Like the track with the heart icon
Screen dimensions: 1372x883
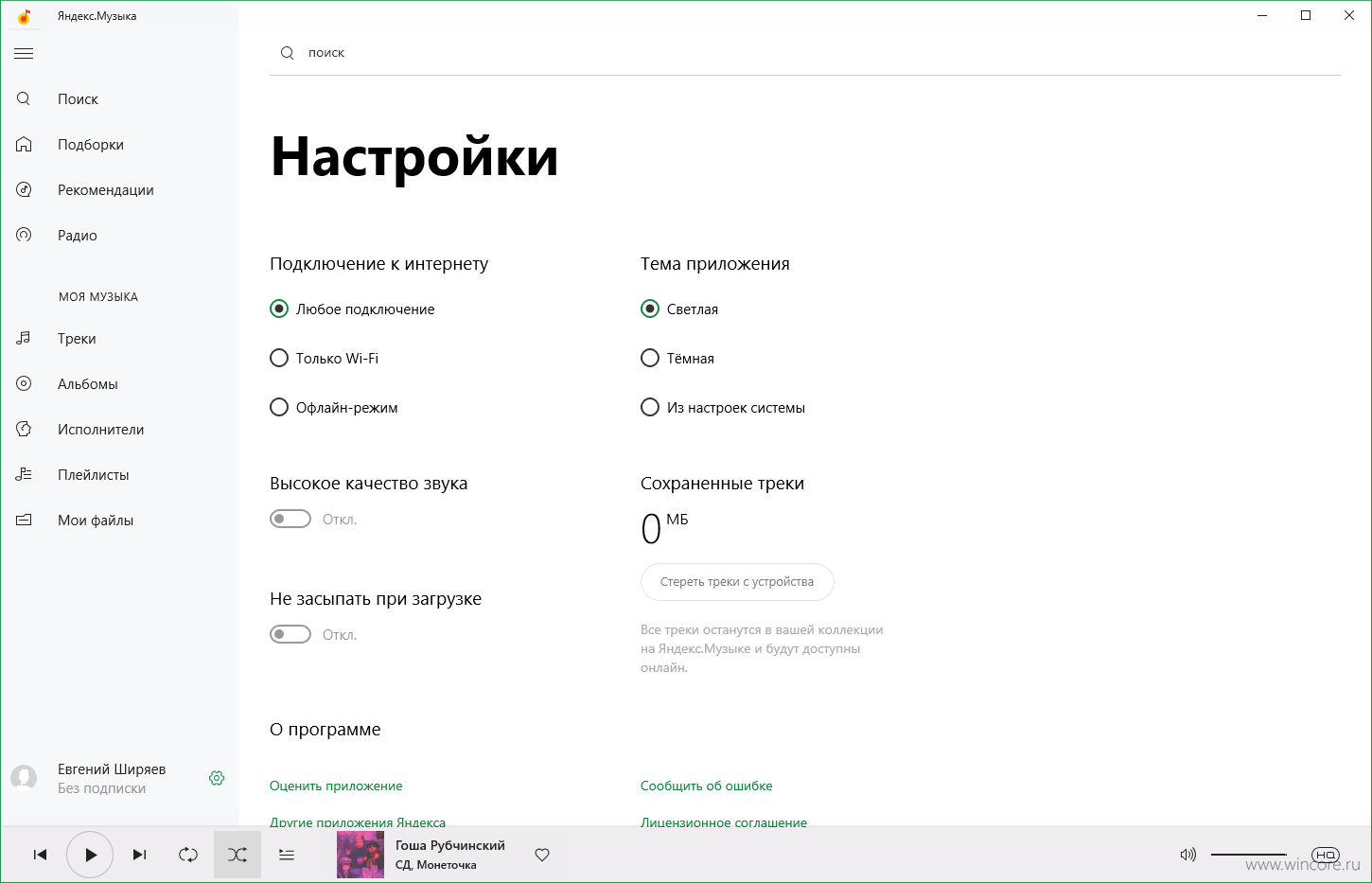(542, 855)
